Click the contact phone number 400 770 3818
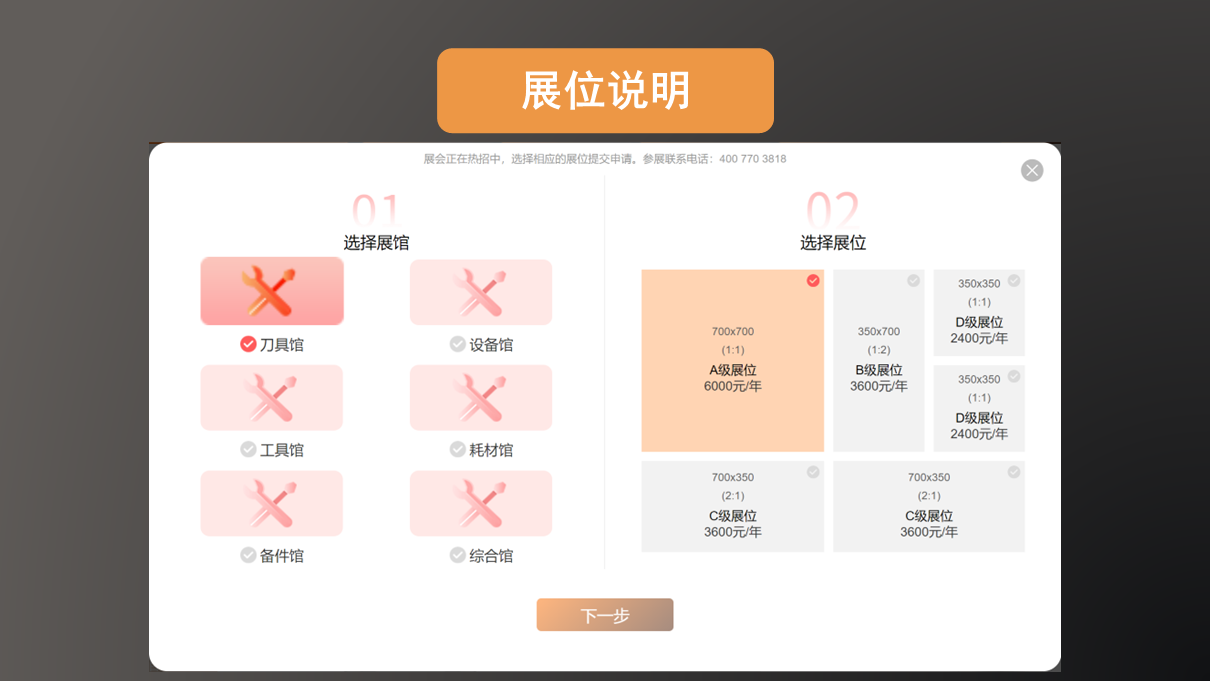 [x=752, y=159]
